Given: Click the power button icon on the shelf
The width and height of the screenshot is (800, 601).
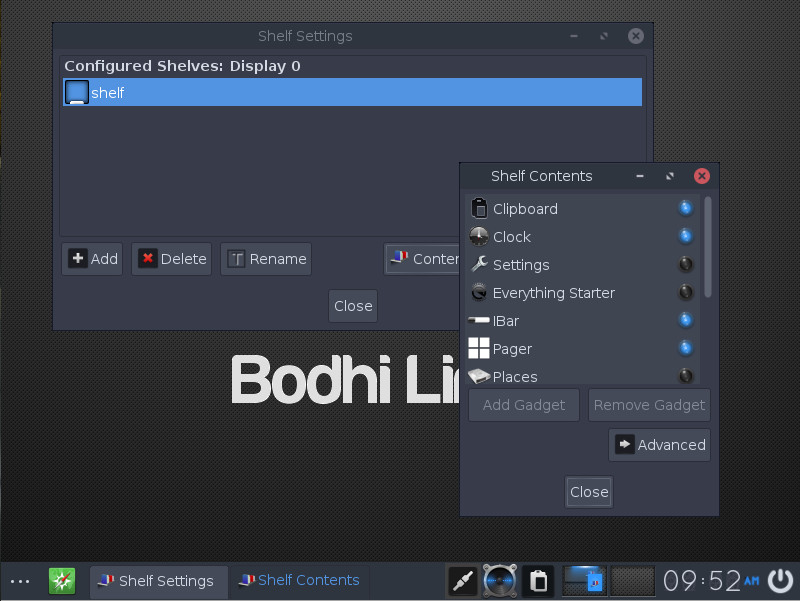Looking at the screenshot, I should pos(781,581).
